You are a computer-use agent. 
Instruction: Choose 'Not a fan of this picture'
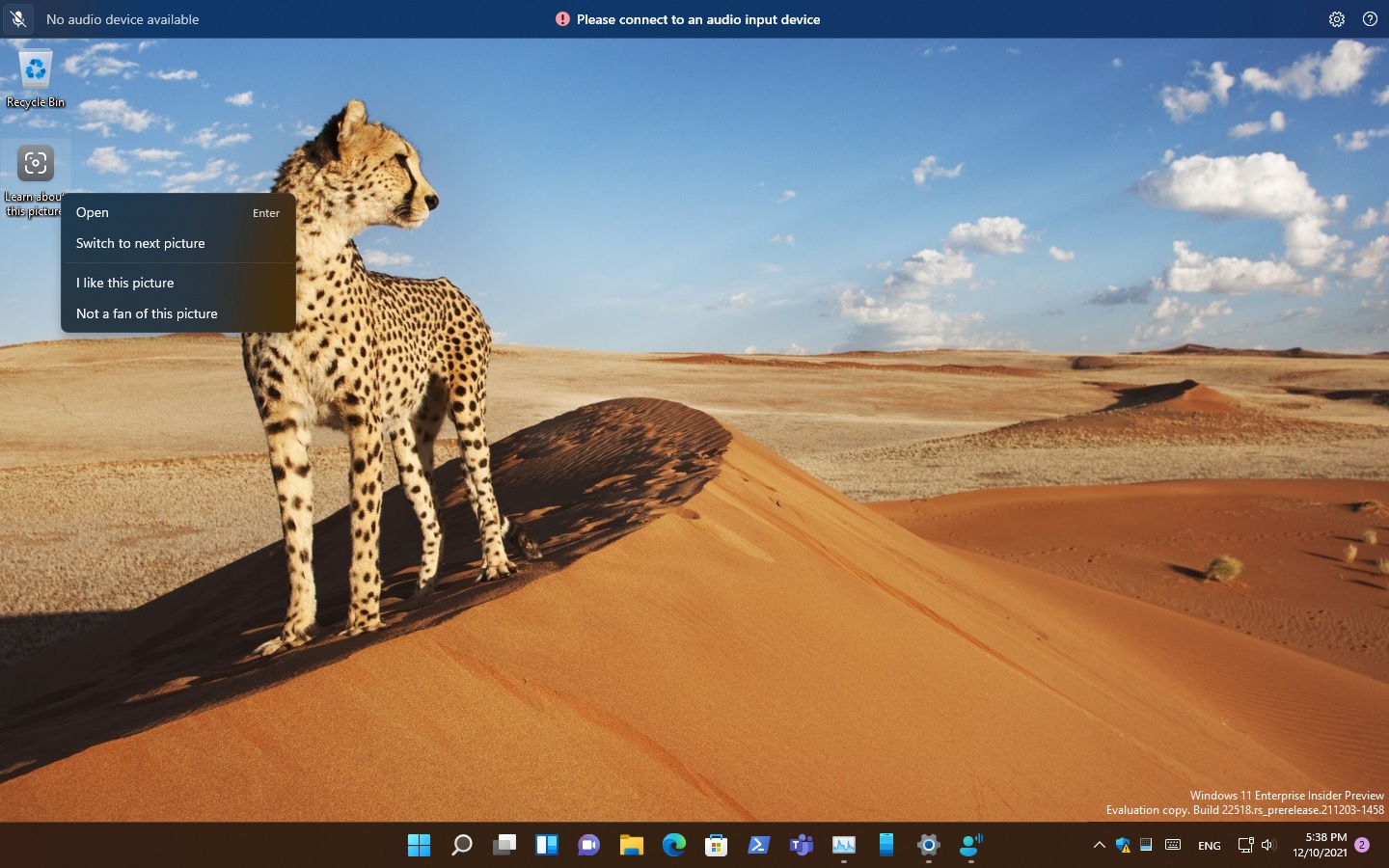(x=147, y=313)
